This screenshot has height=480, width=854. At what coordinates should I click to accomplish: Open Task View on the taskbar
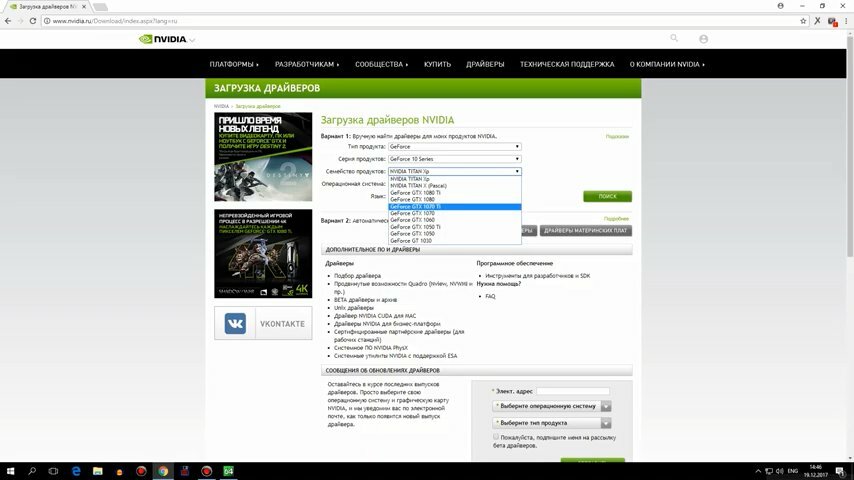(x=53, y=471)
